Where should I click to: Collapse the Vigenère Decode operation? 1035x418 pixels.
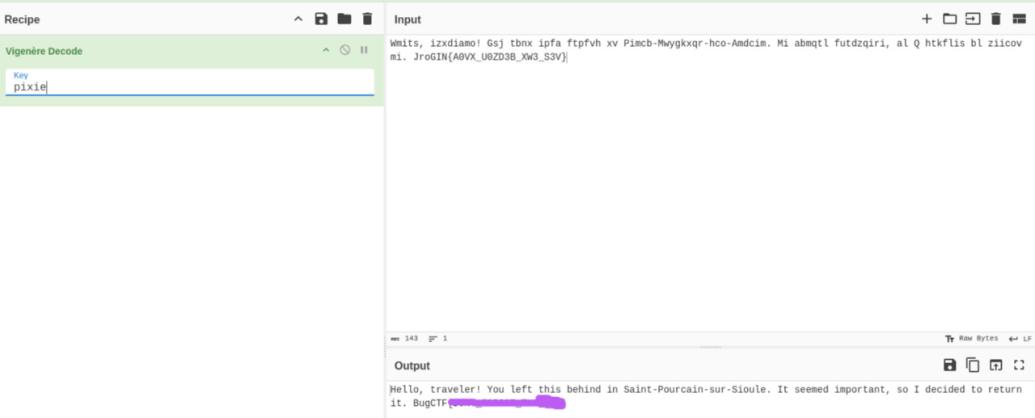tap(325, 50)
